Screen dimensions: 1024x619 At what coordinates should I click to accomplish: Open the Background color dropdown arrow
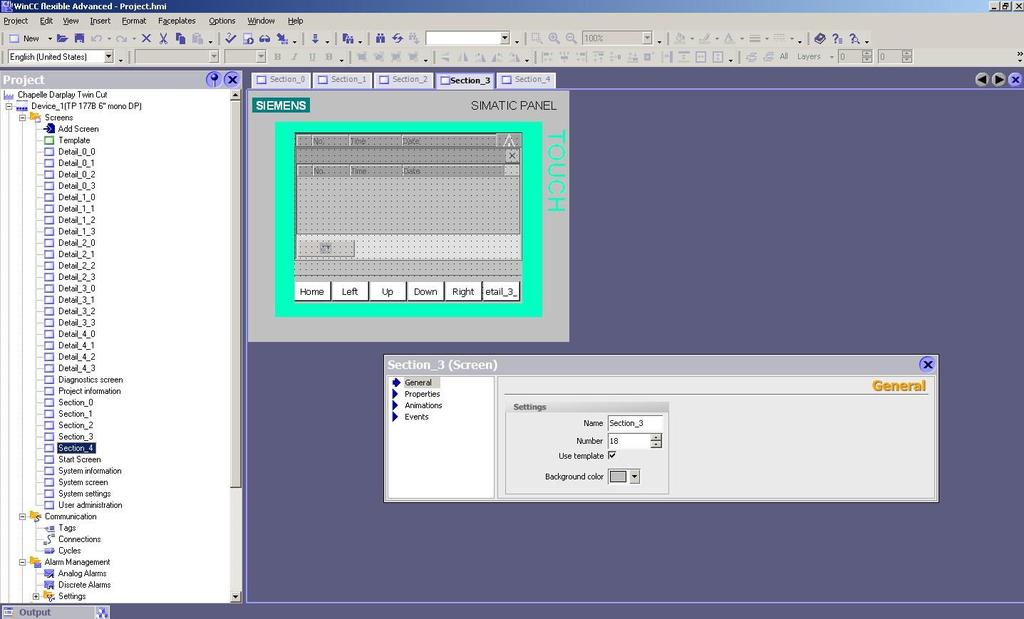tap(634, 477)
